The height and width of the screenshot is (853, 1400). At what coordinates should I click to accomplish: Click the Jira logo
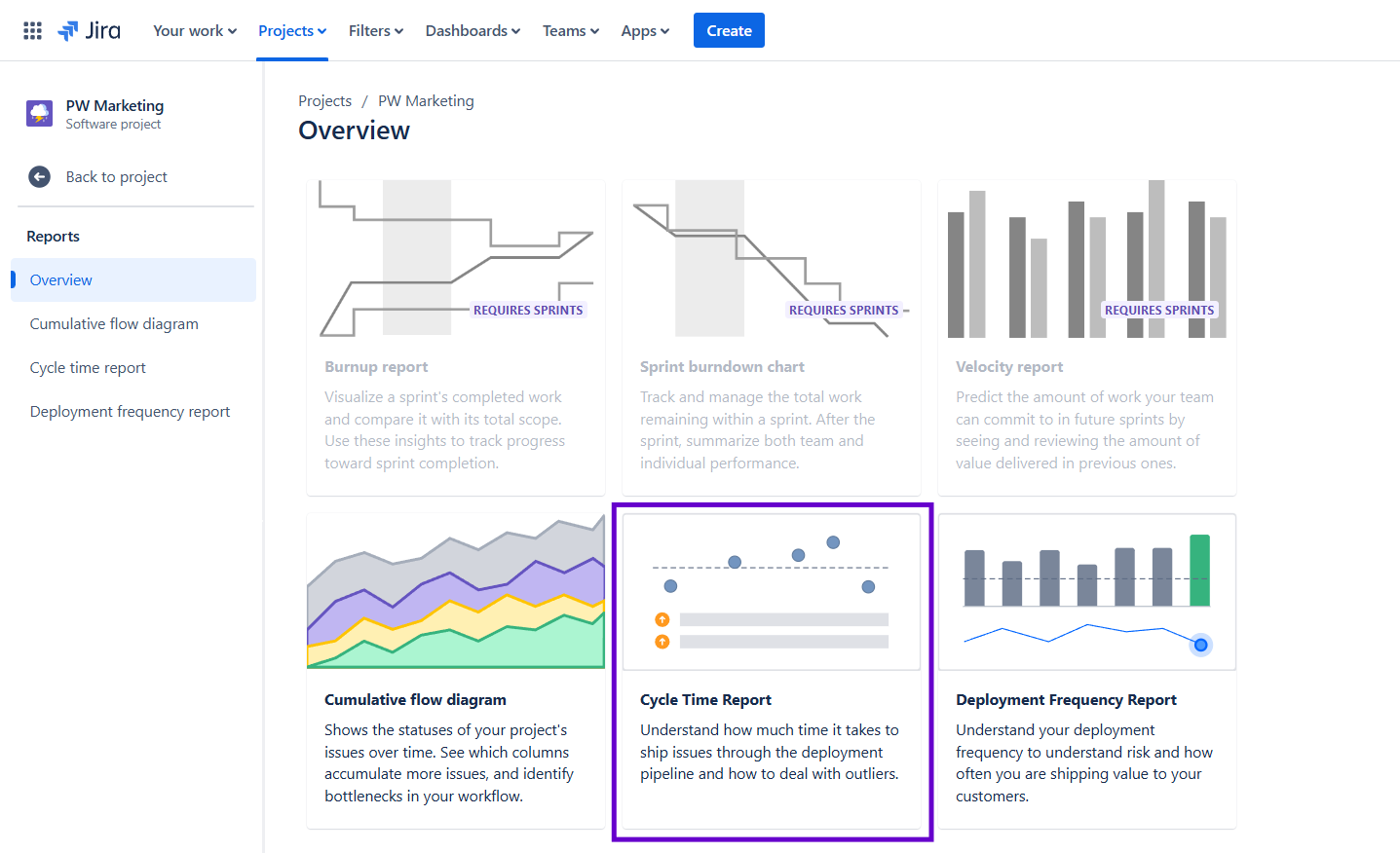tap(89, 30)
